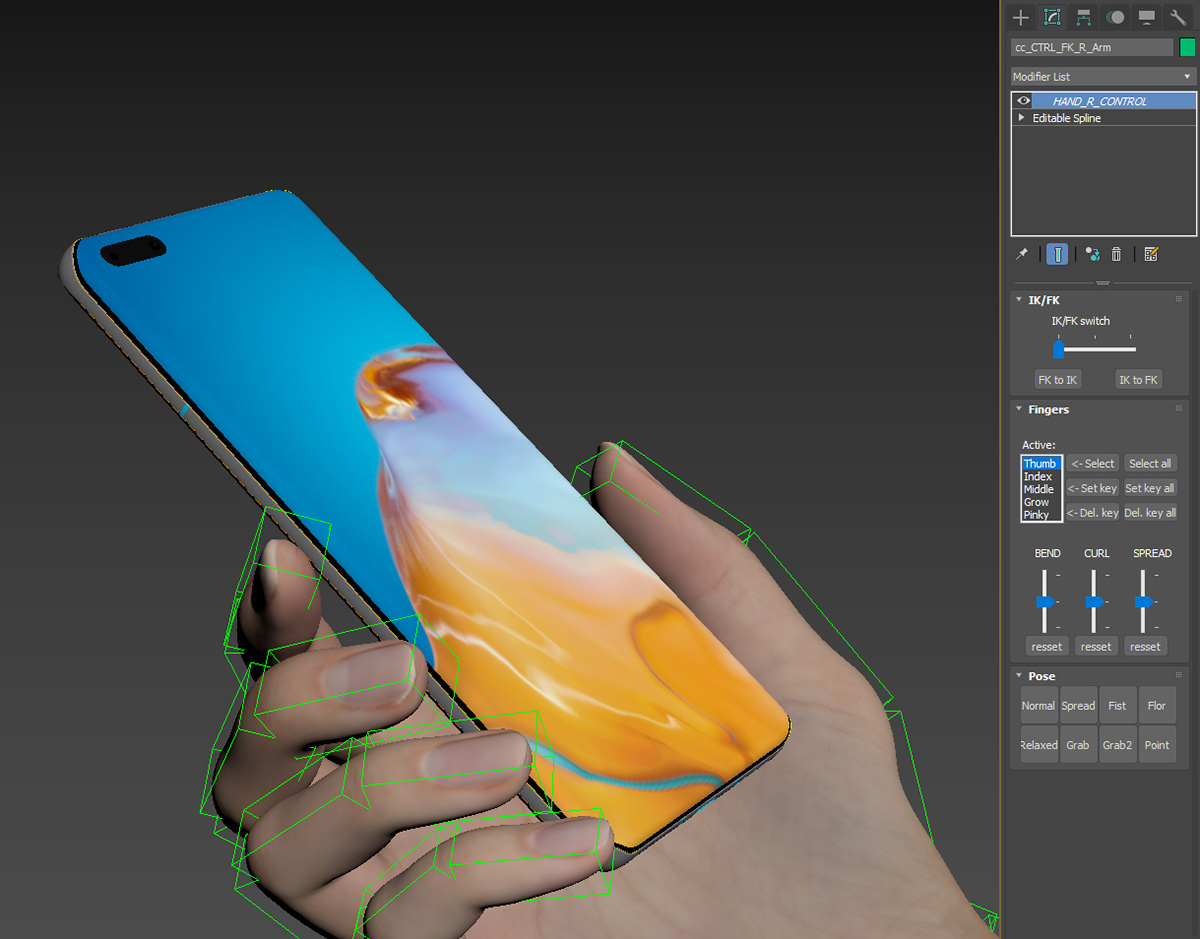Open the Motion panel tab
The height and width of the screenshot is (939, 1200).
click(x=1115, y=17)
